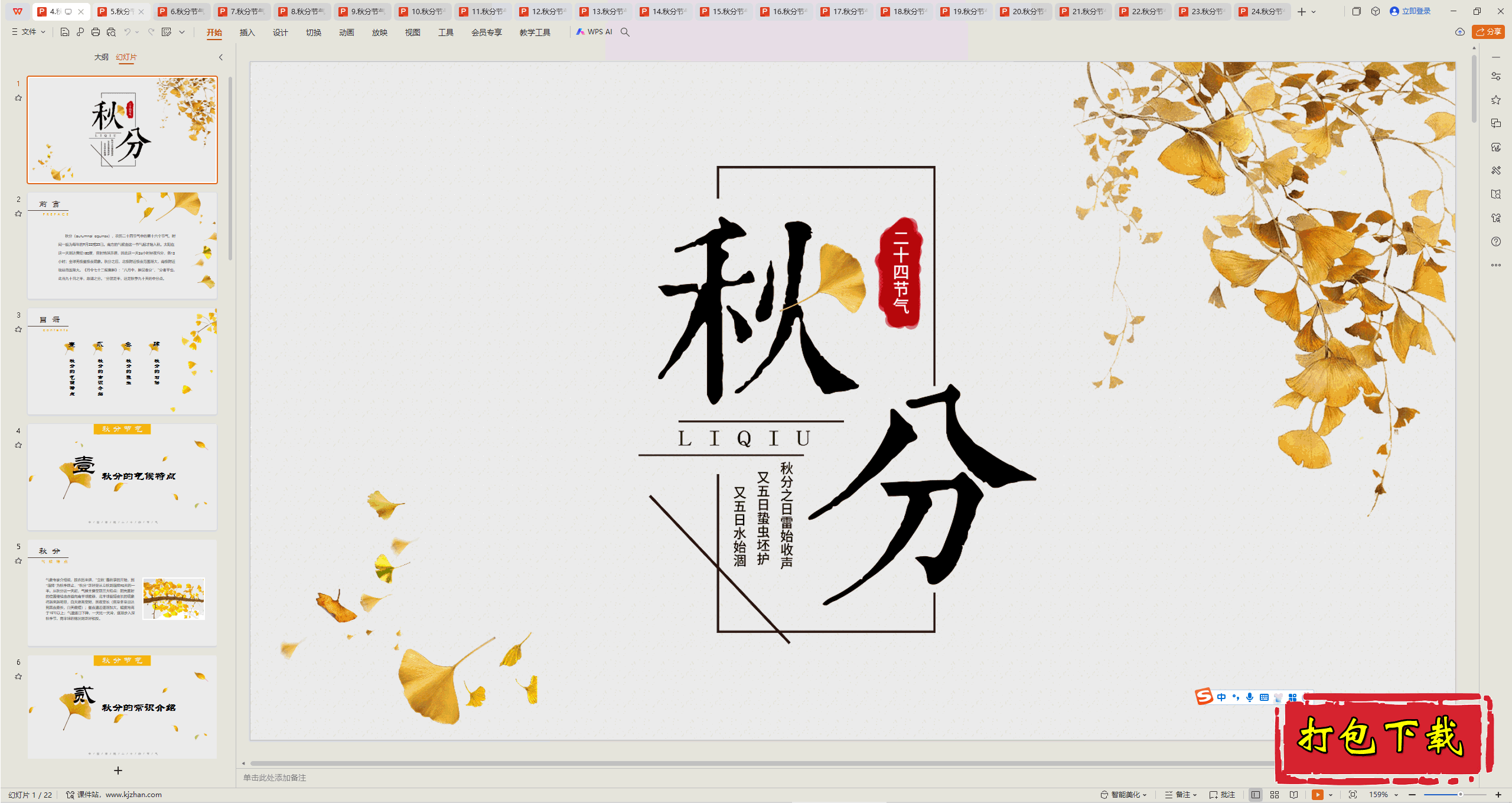Image resolution: width=1512 pixels, height=803 pixels.
Task: Toggle Sogou punctuation mode icon
Action: click(1236, 697)
